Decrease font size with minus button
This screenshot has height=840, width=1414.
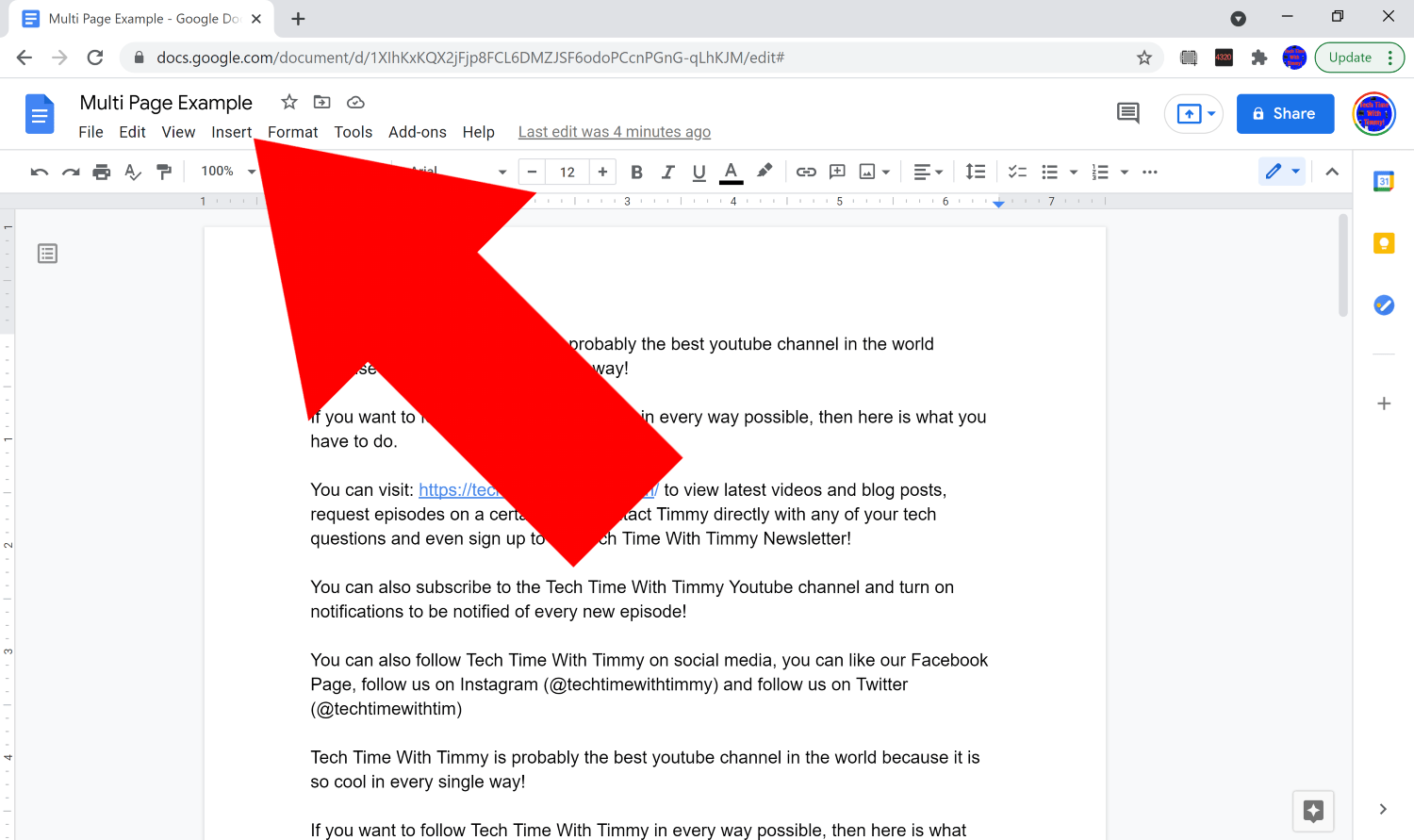click(532, 172)
